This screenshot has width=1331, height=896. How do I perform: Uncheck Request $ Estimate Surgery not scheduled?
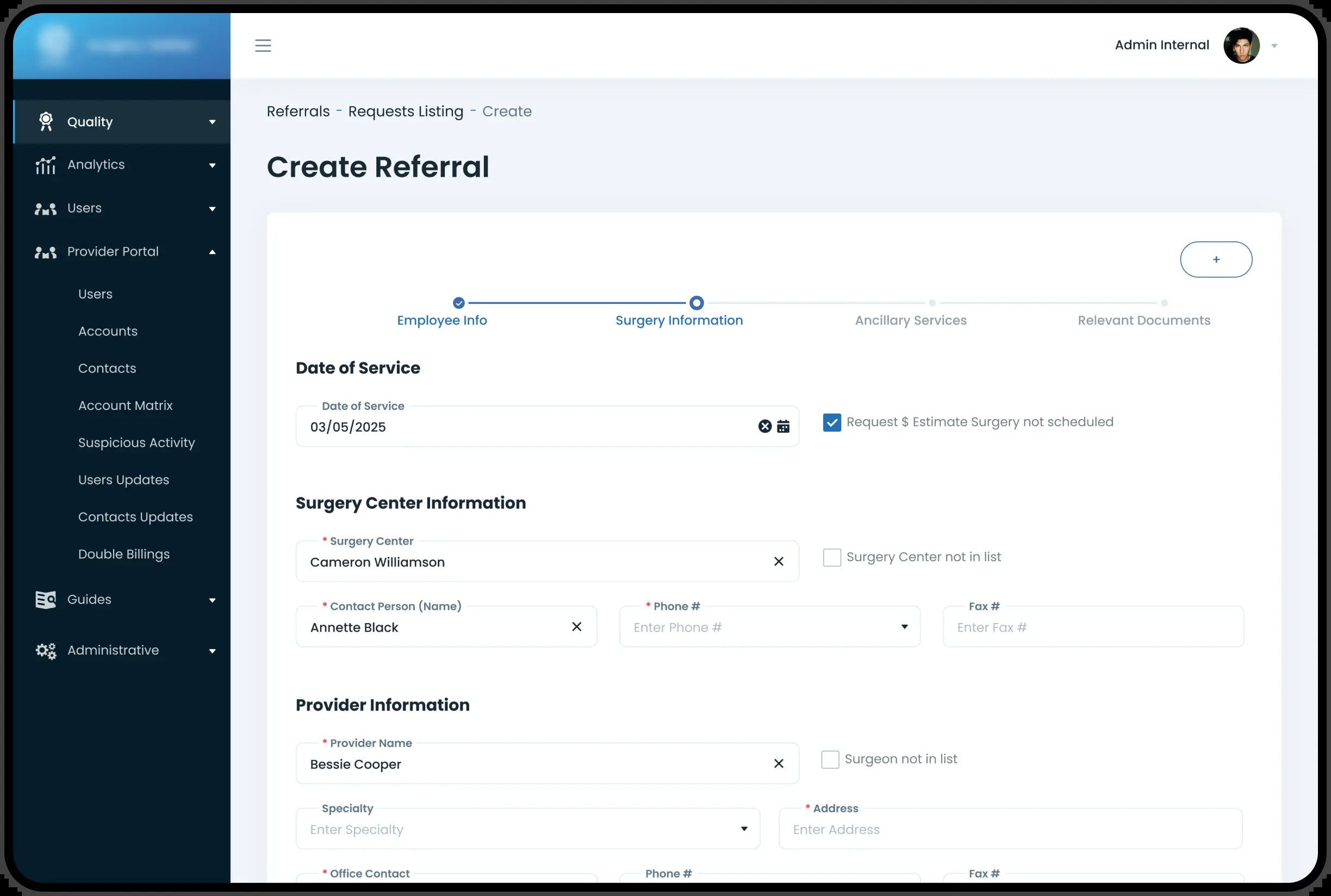(831, 422)
